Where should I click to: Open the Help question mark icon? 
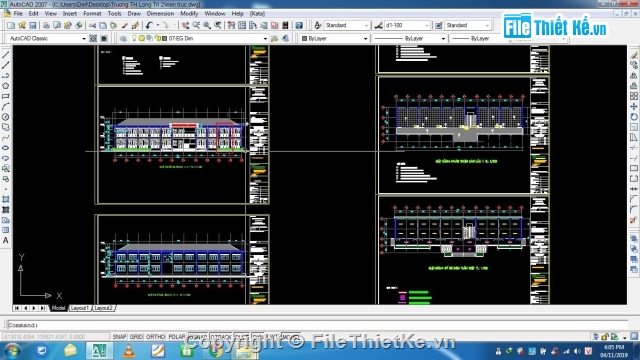pos(299,25)
